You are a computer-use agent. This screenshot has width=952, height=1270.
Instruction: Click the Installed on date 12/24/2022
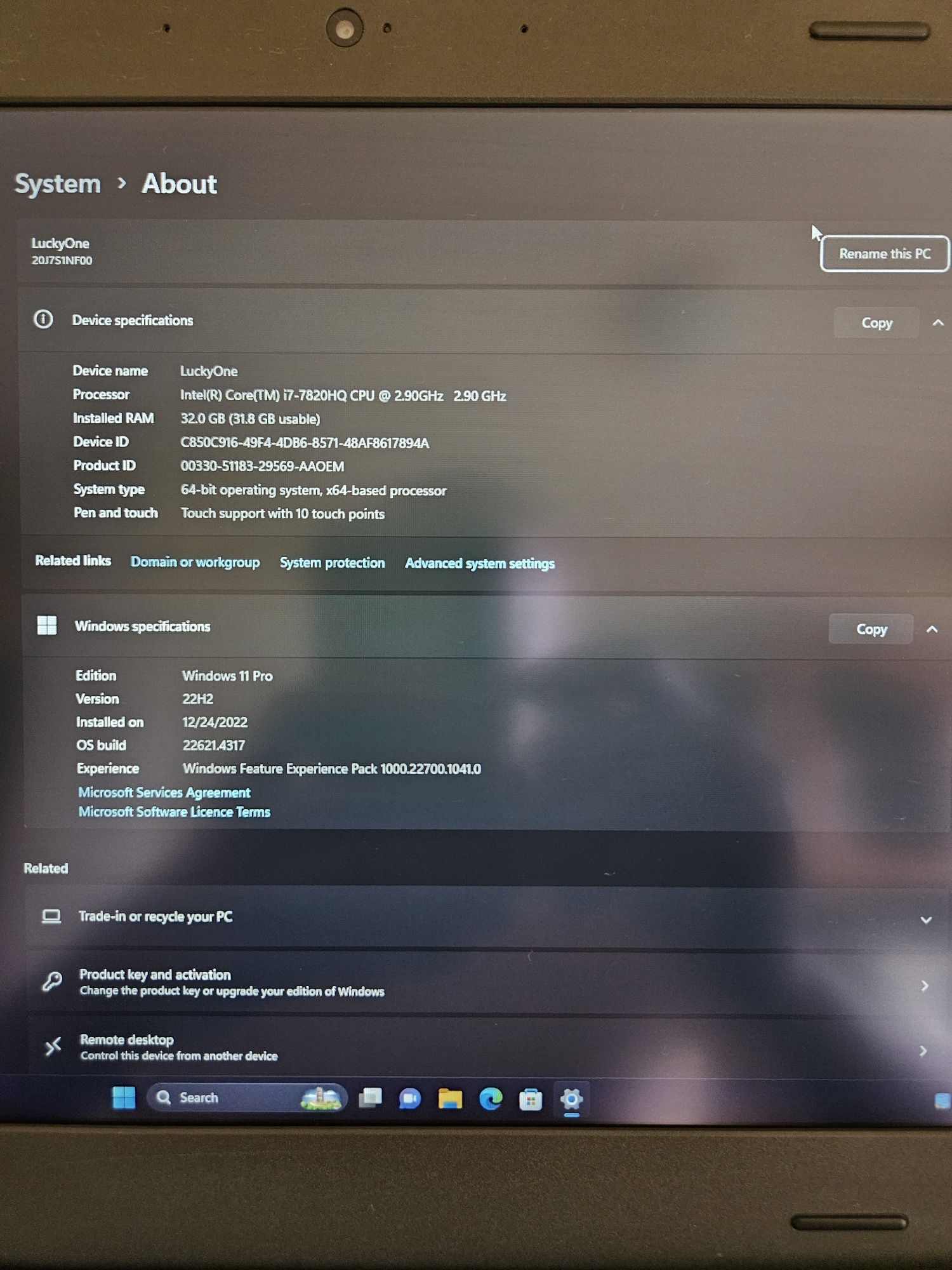click(215, 722)
